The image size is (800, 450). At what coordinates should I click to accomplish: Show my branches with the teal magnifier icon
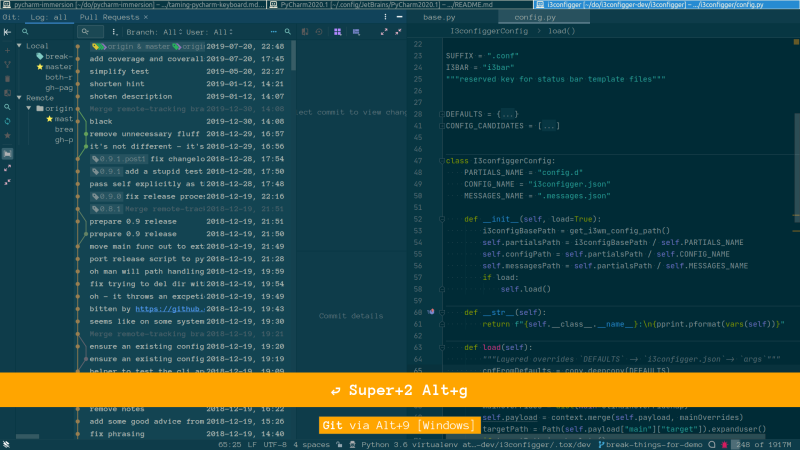click(x=7, y=107)
